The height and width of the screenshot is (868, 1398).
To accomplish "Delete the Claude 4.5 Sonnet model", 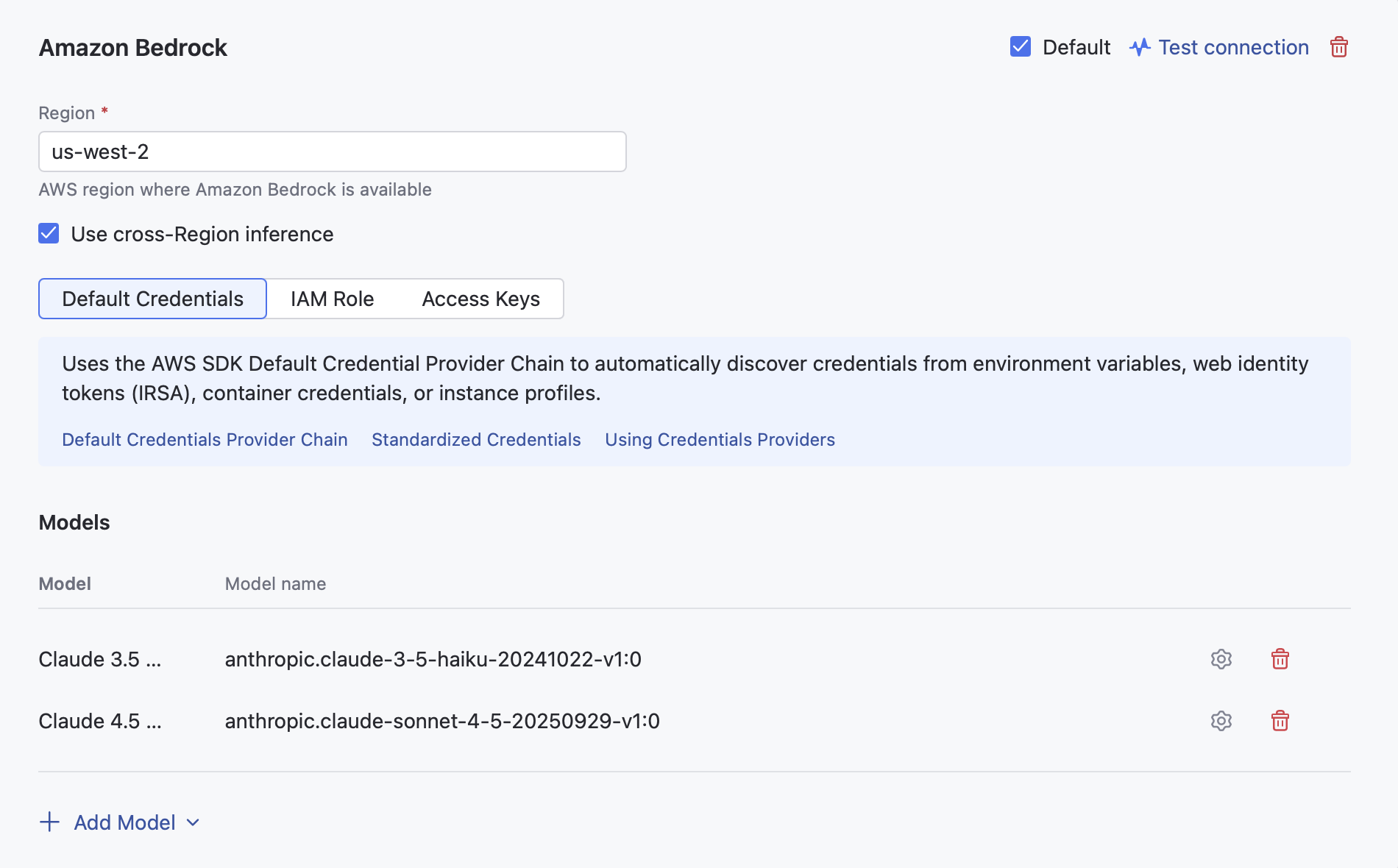I will [x=1280, y=721].
